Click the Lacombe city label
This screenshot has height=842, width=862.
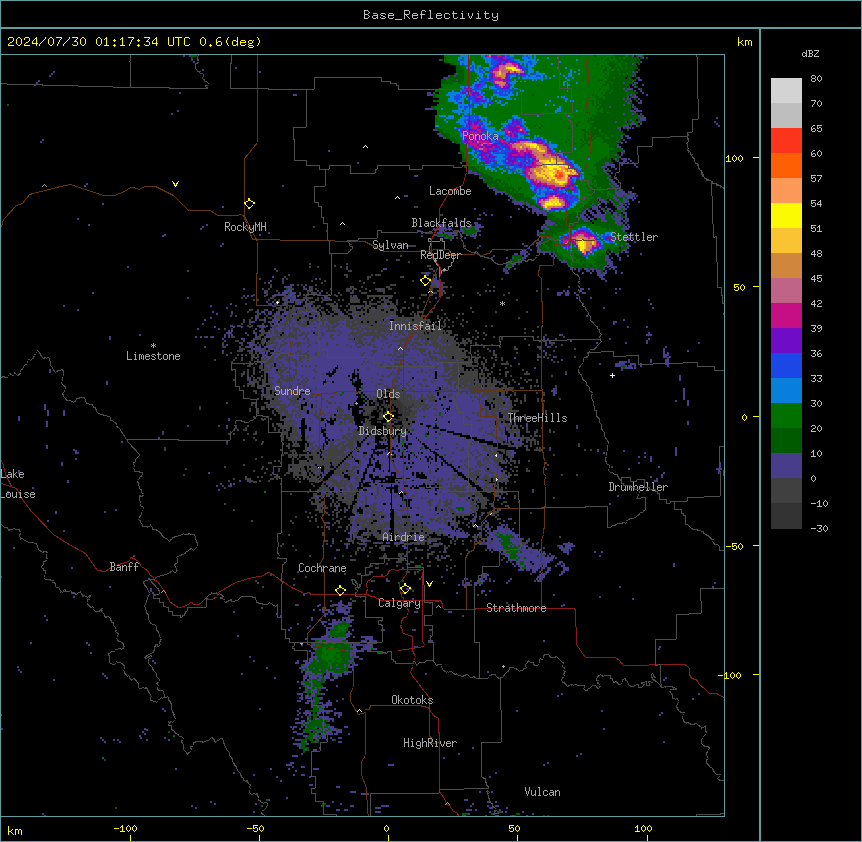pyautogui.click(x=450, y=191)
